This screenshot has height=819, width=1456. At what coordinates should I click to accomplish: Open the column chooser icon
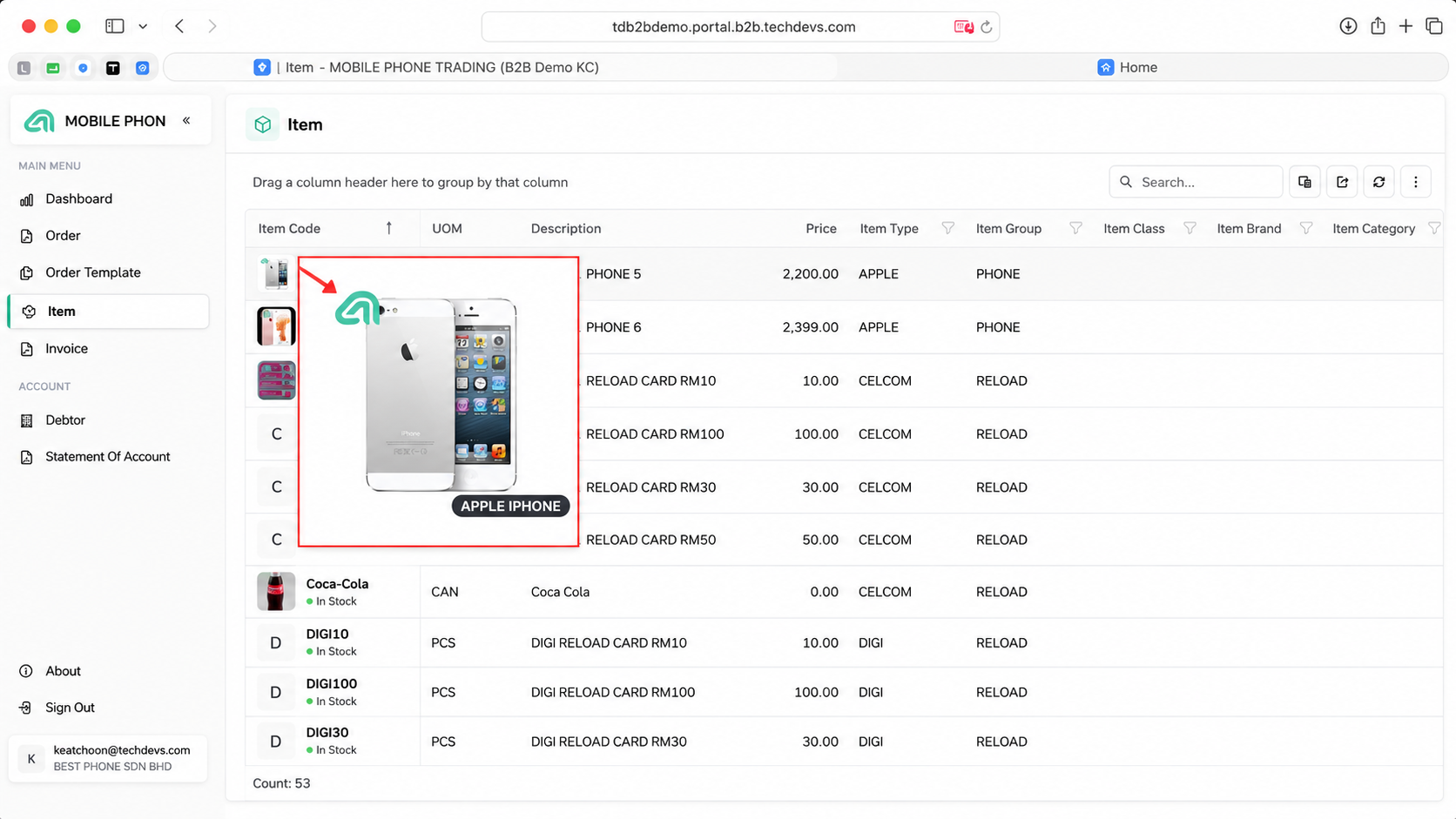(1304, 182)
